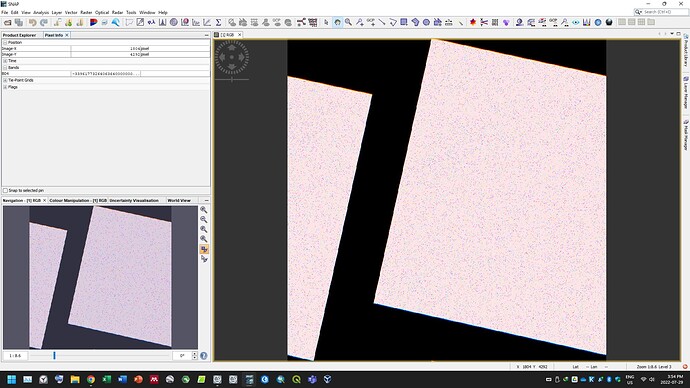Zoom in using Navigation panel magnifier
690x388 pixels.
click(x=204, y=210)
